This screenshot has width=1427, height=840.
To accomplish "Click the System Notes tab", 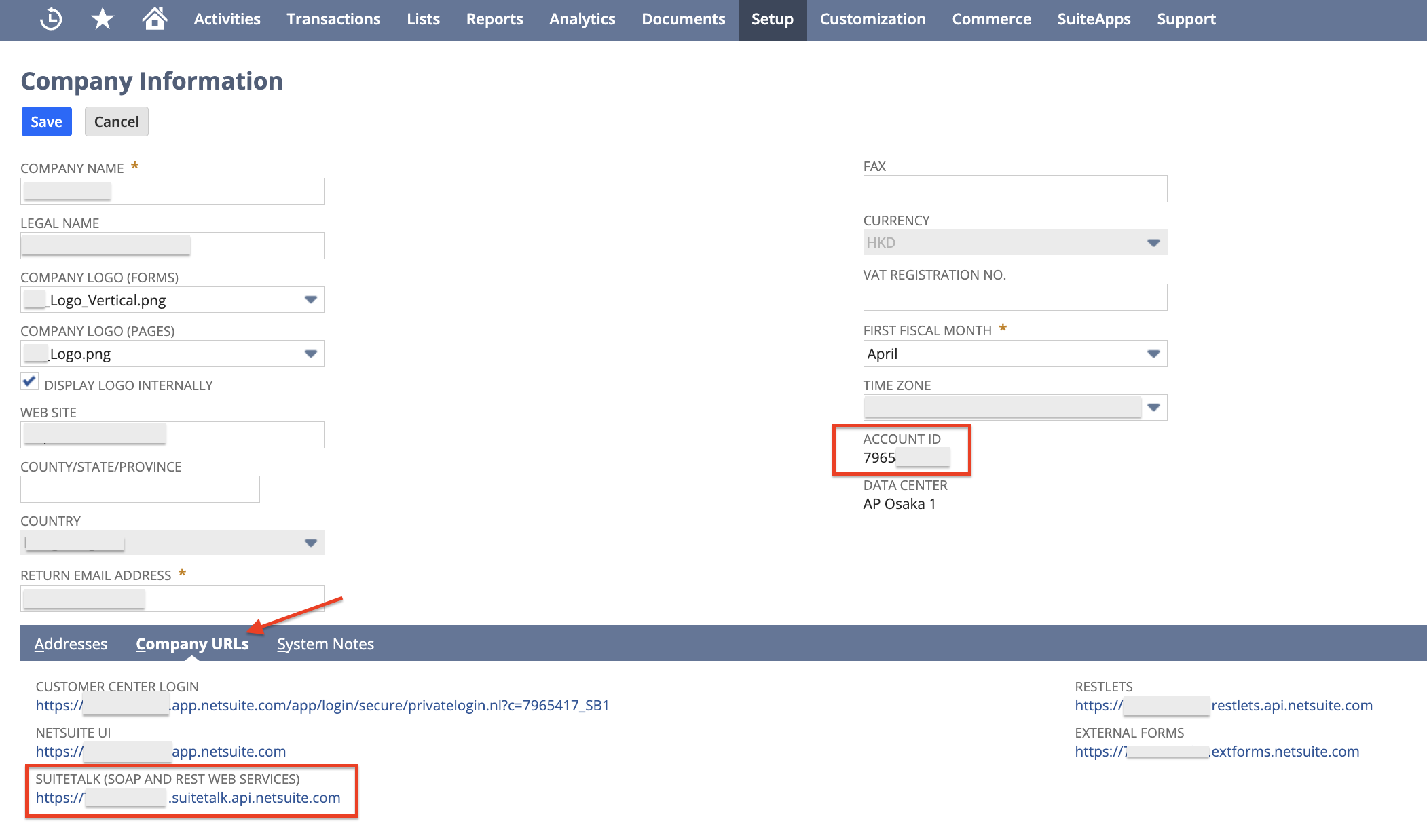I will [x=326, y=643].
